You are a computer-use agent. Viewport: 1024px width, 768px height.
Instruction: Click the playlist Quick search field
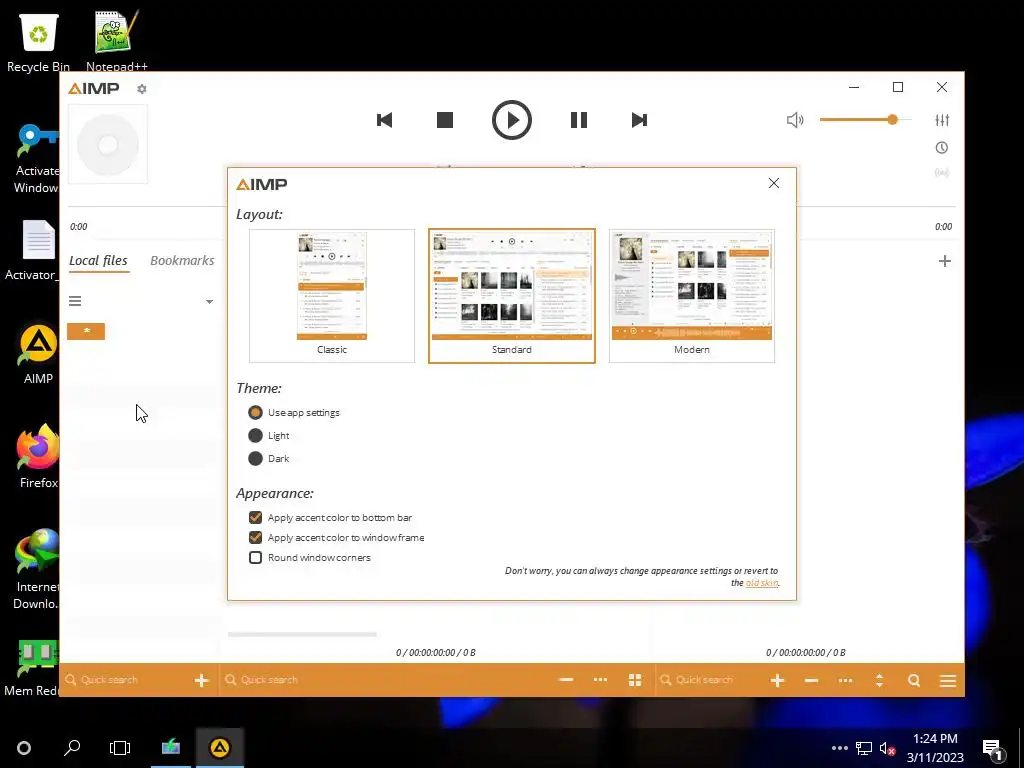711,680
